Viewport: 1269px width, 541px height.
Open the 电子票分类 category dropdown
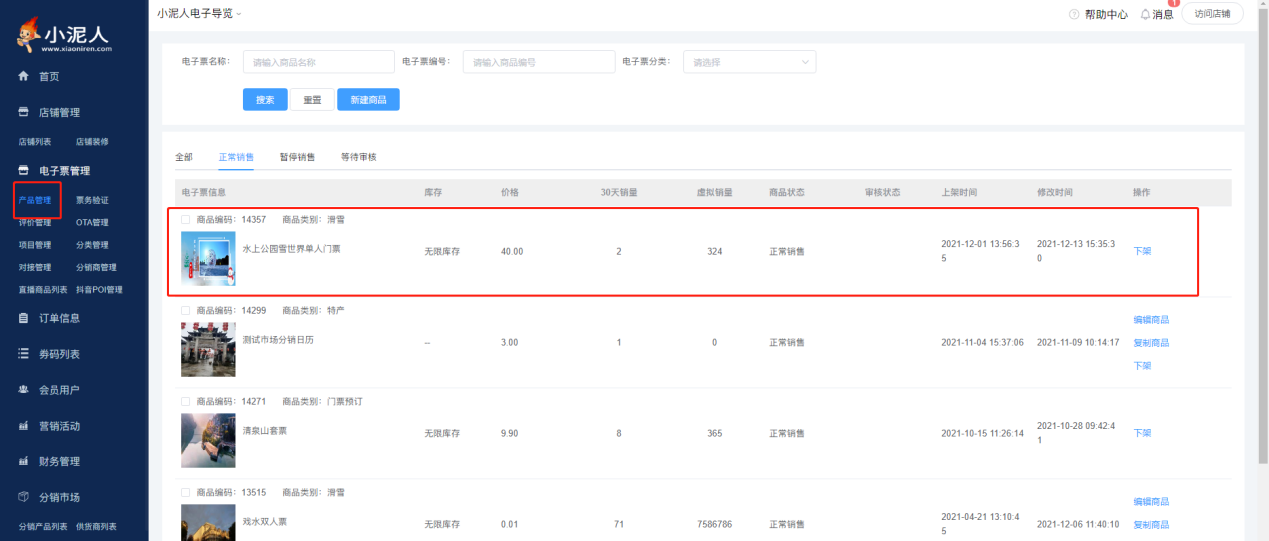(749, 62)
